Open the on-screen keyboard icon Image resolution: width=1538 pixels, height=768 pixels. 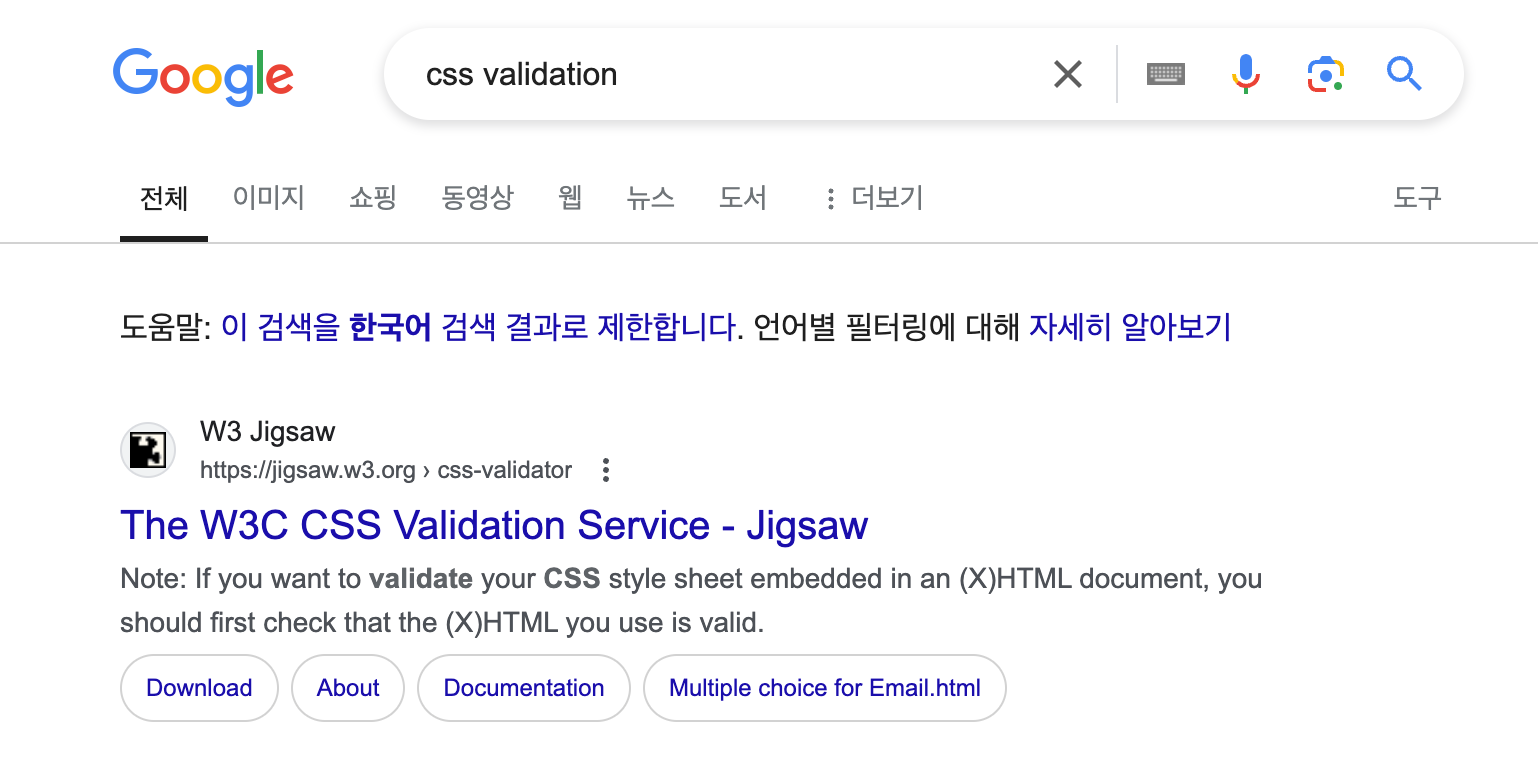point(1166,74)
